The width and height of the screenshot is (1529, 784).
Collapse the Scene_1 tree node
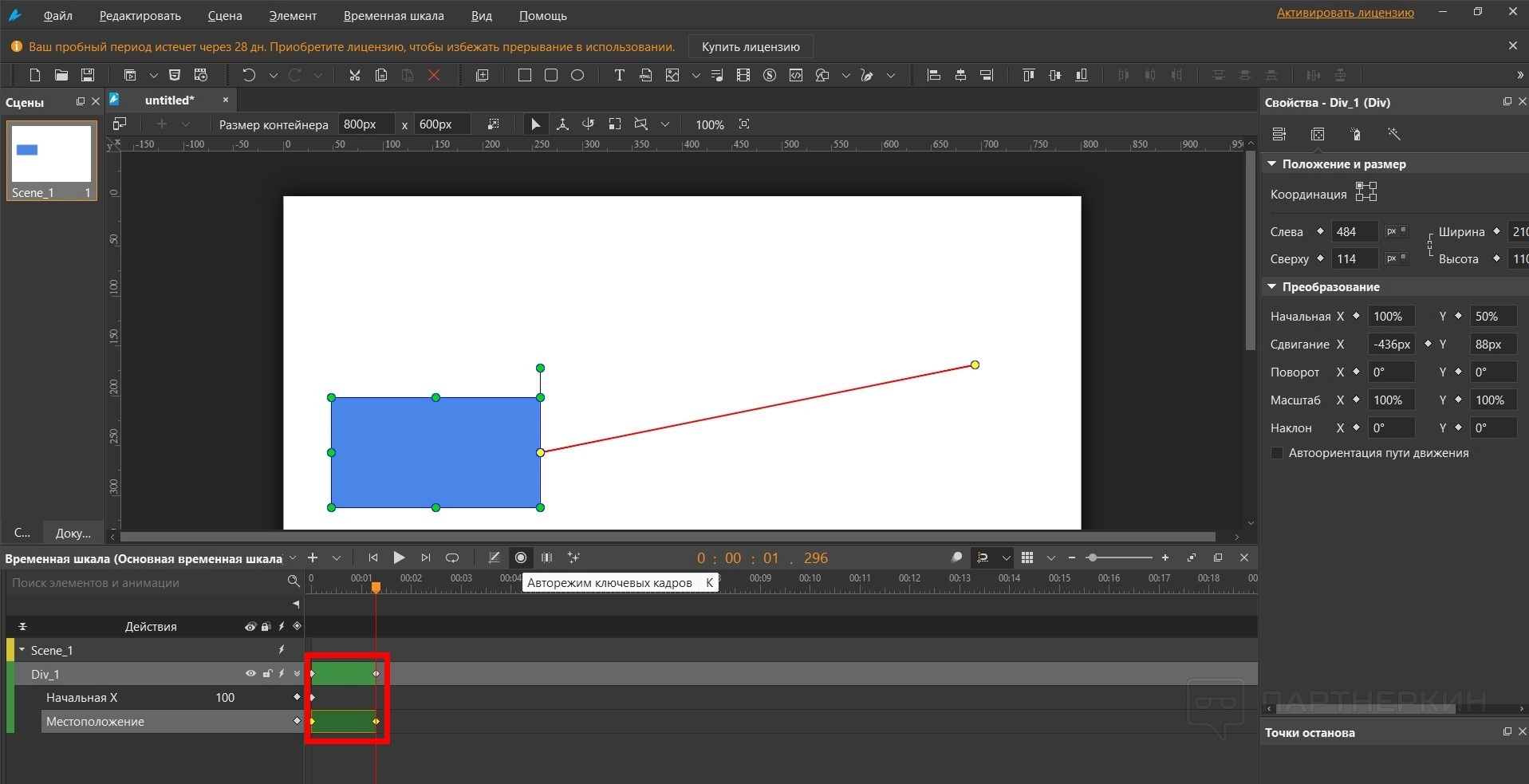pos(22,650)
